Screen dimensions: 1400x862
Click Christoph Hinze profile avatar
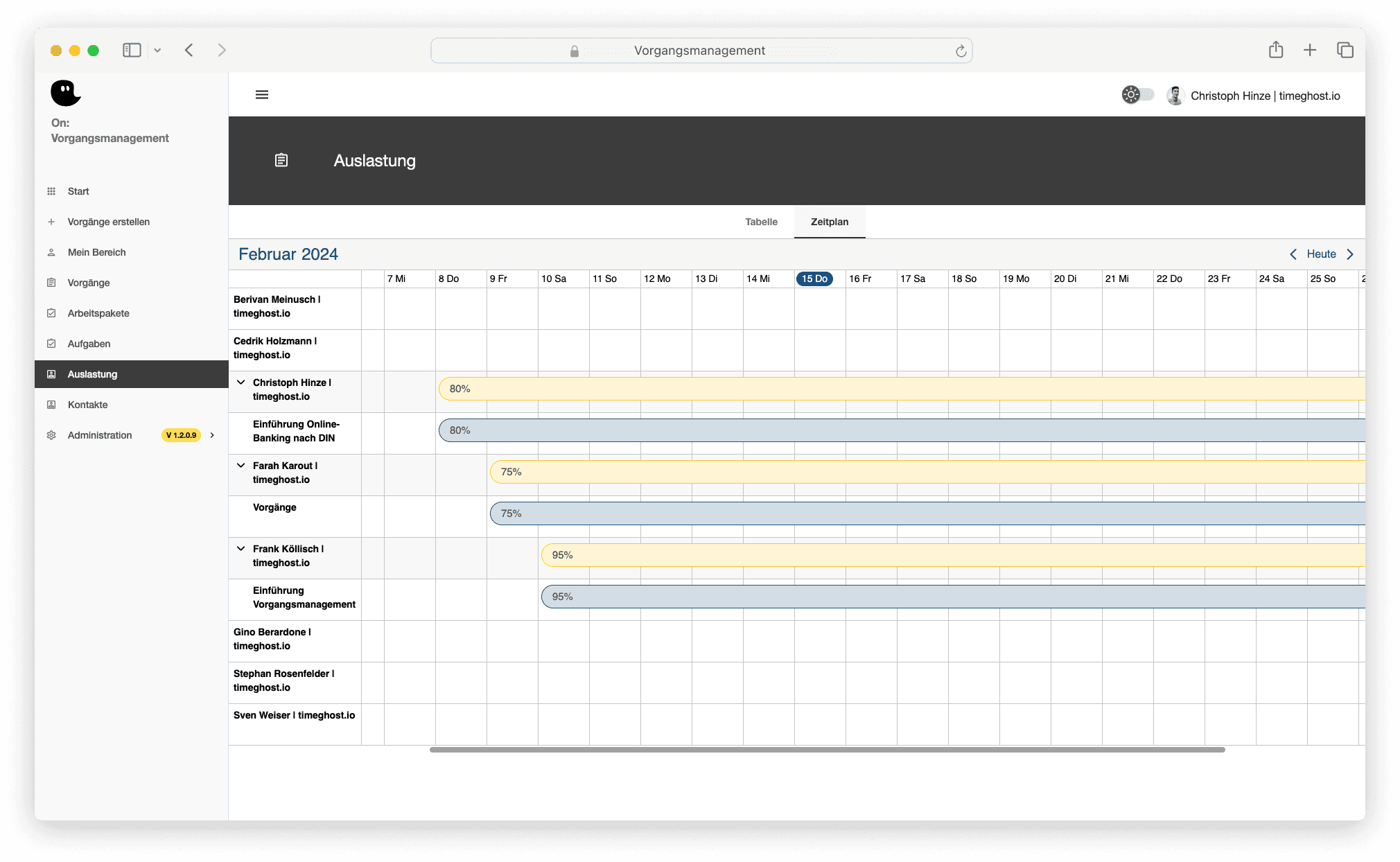tap(1175, 96)
